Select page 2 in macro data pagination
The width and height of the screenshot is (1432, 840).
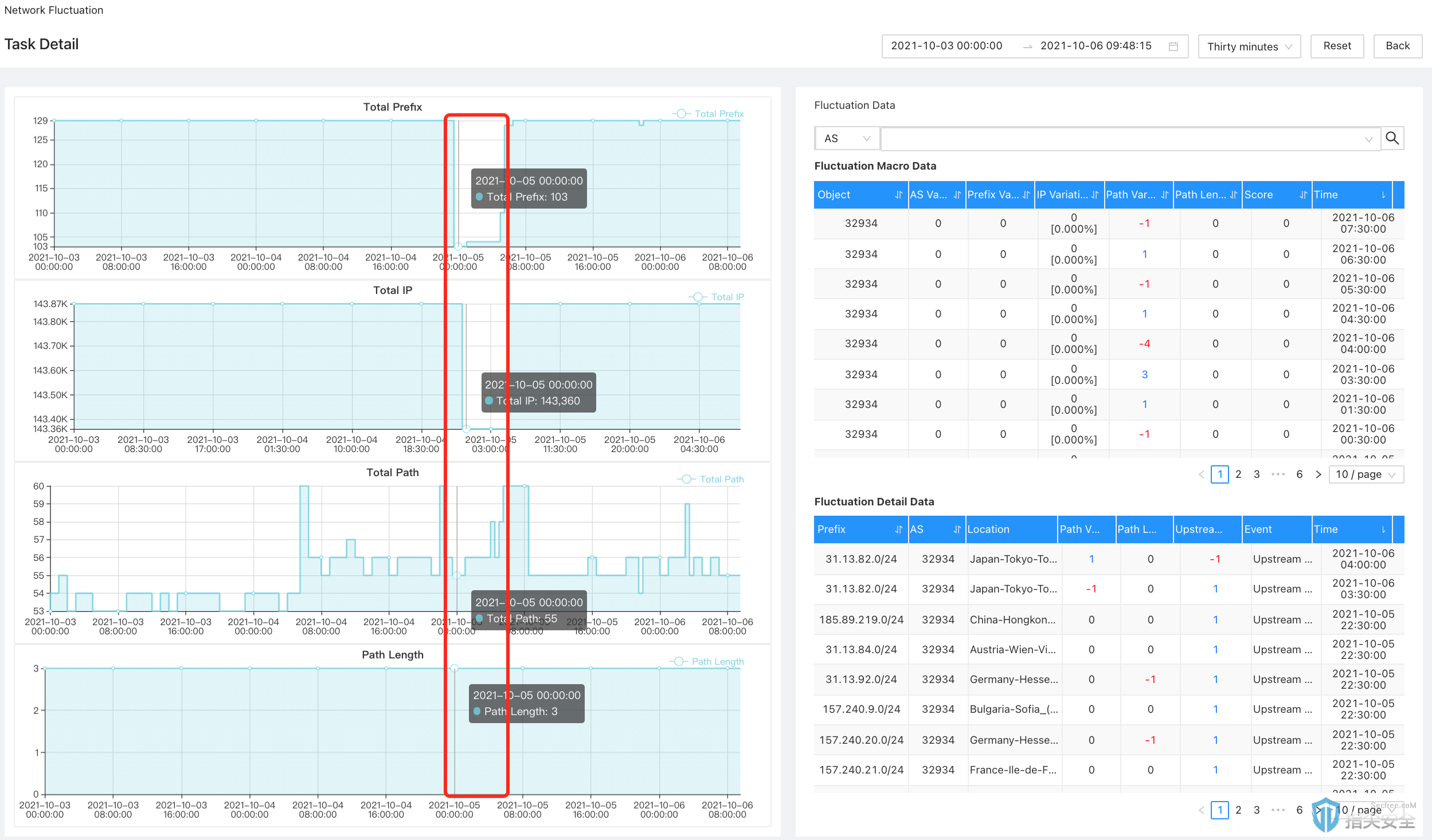(1238, 474)
